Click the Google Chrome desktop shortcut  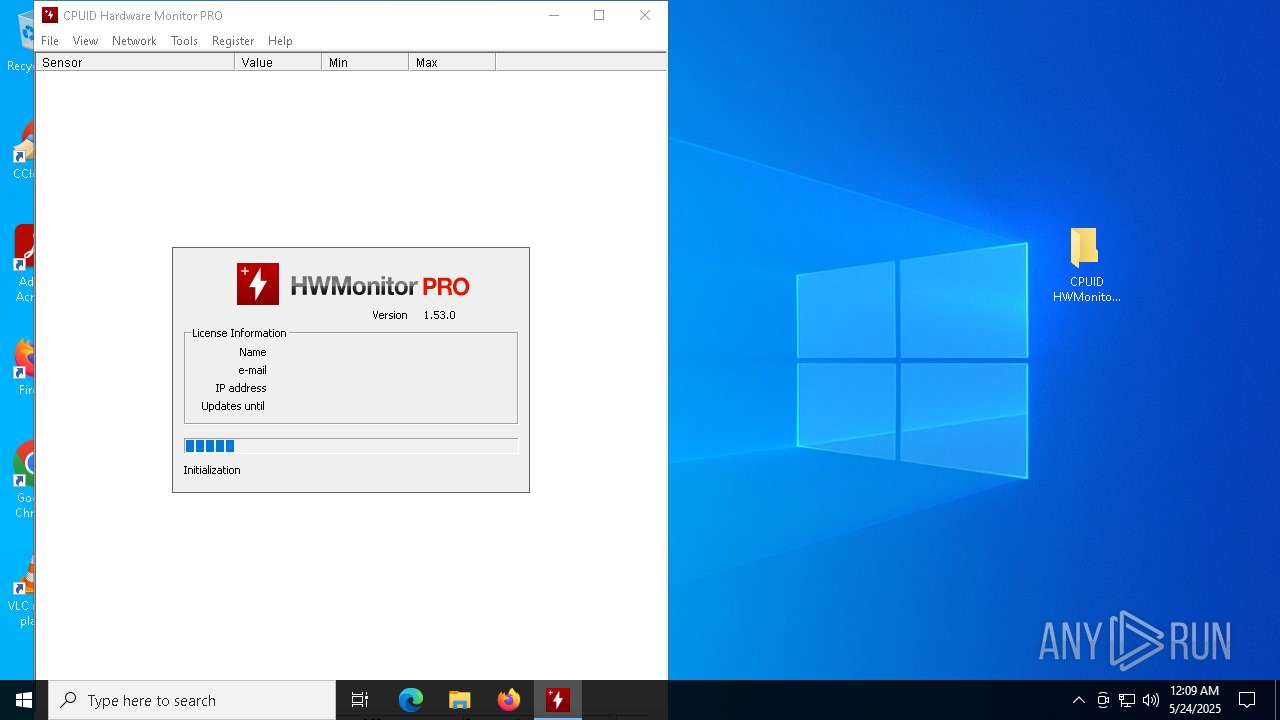pyautogui.click(x=25, y=480)
